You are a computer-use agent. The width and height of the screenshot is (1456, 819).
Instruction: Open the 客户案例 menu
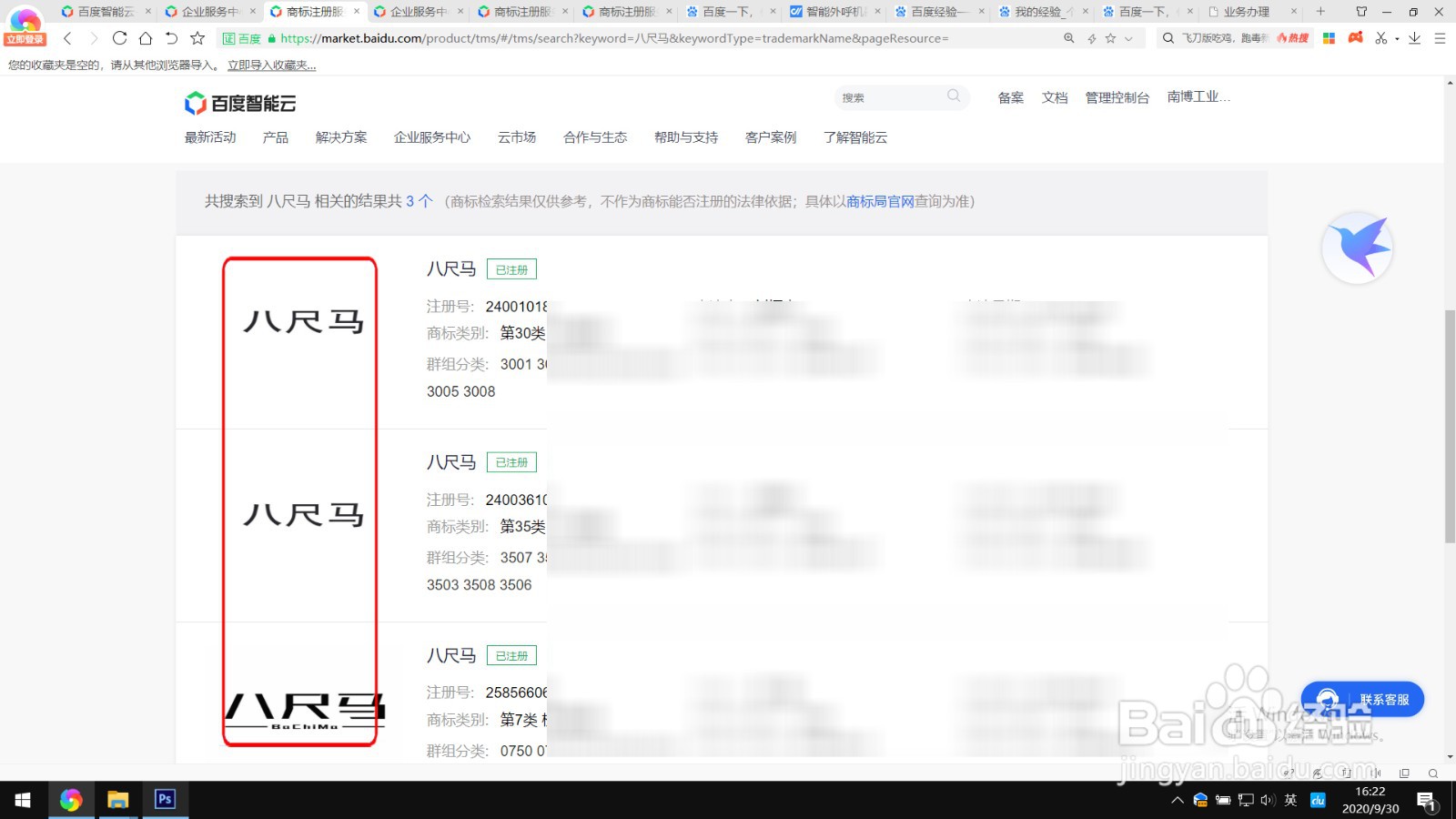point(771,137)
